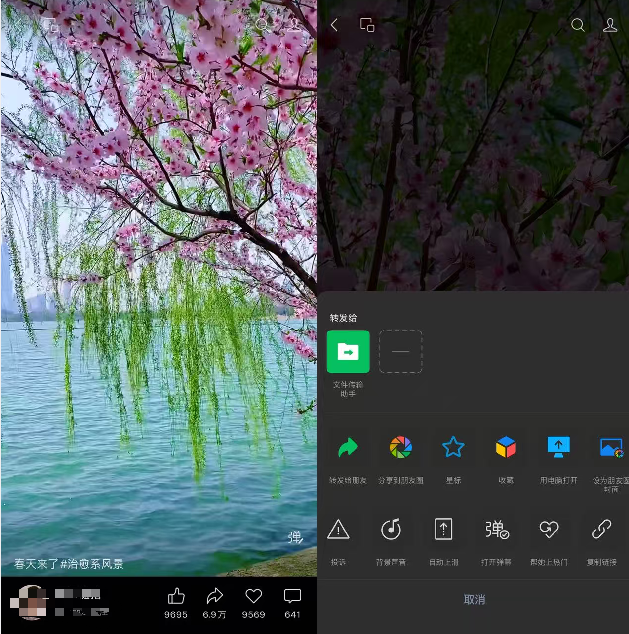The image size is (629, 634).
Task: Tap the music note background sound icon
Action: point(390,530)
